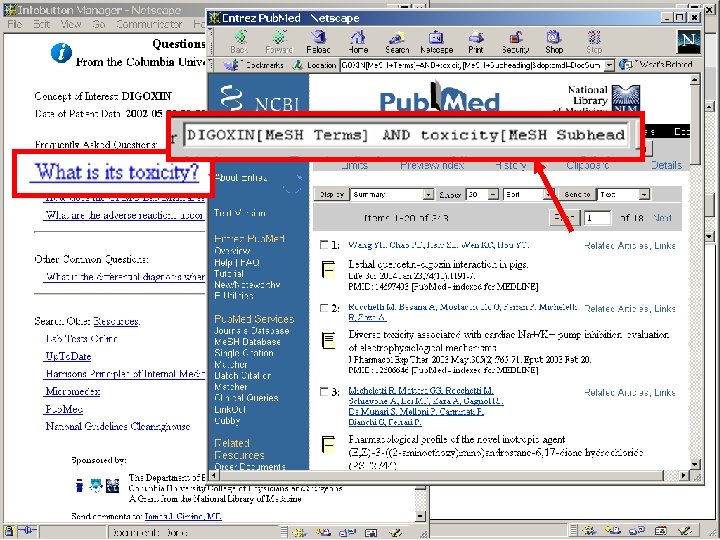
Task: Open the Clipboard tab
Action: click(588, 165)
